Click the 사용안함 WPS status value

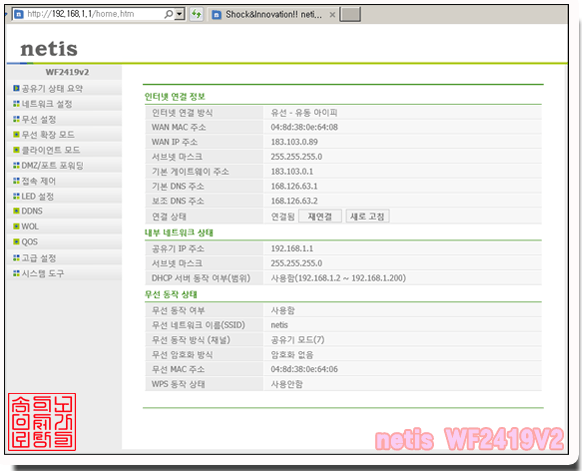(x=287, y=384)
